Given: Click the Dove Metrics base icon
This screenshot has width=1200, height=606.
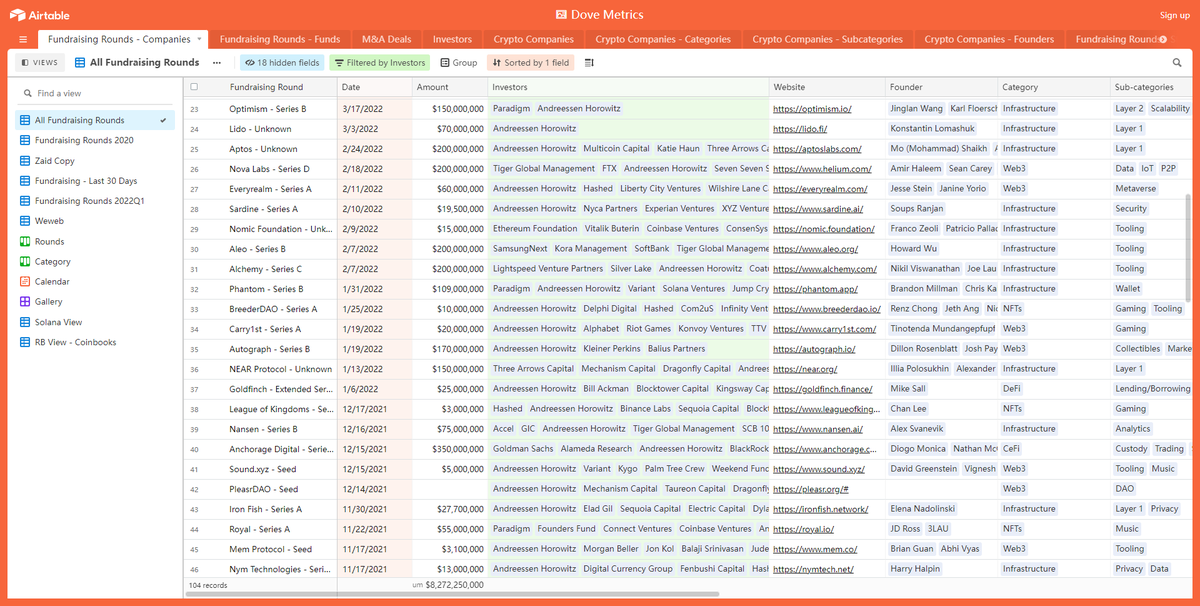Looking at the screenshot, I should tap(563, 15).
